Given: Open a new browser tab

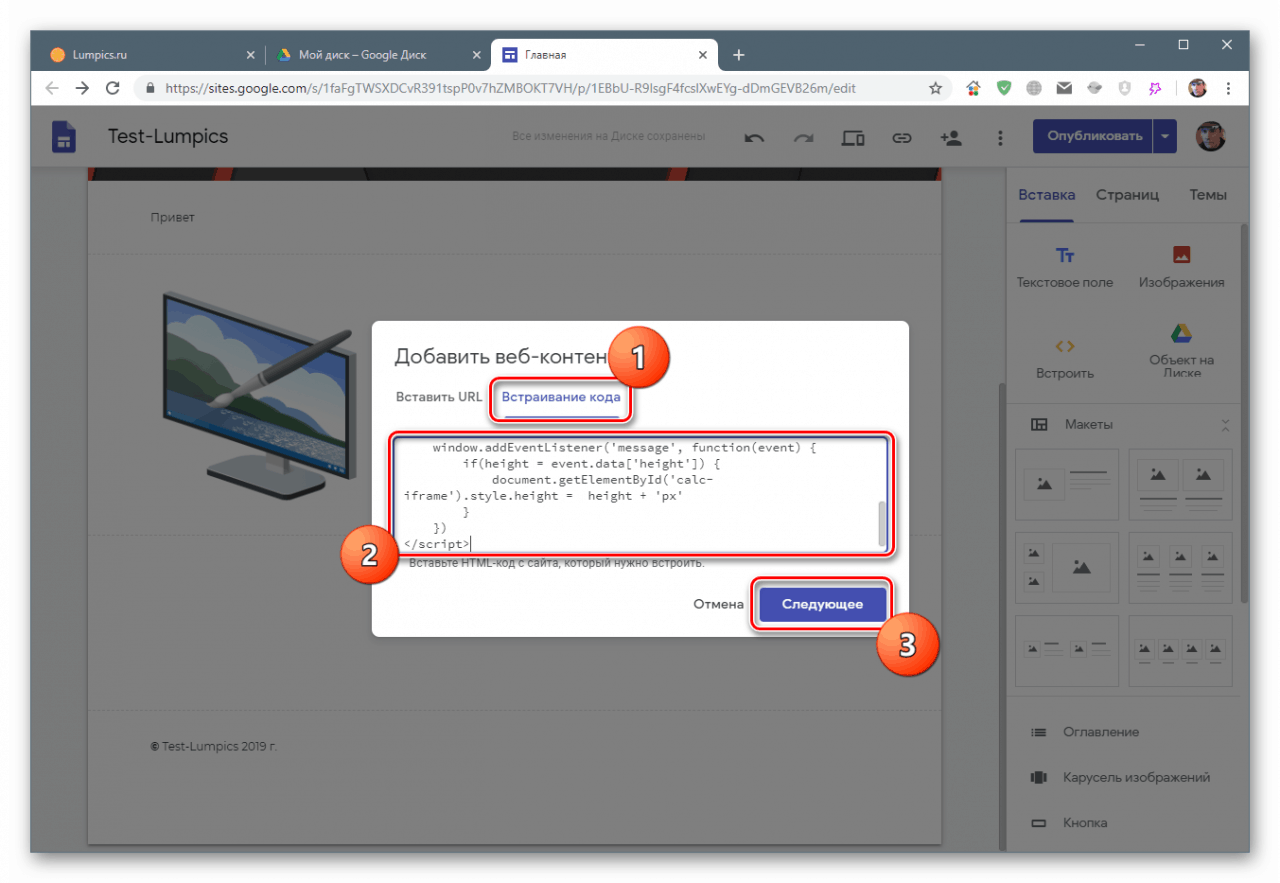Looking at the screenshot, I should (x=738, y=55).
